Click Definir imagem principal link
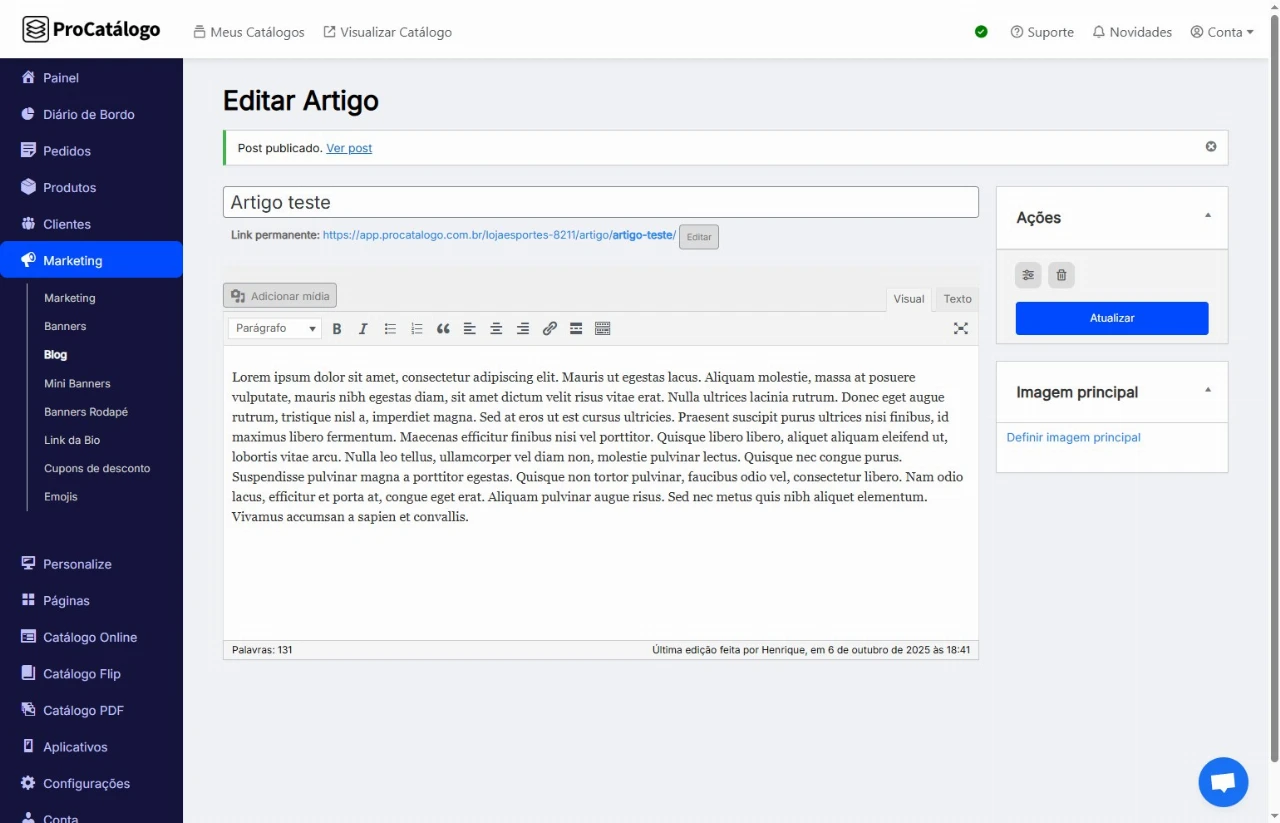 point(1073,437)
